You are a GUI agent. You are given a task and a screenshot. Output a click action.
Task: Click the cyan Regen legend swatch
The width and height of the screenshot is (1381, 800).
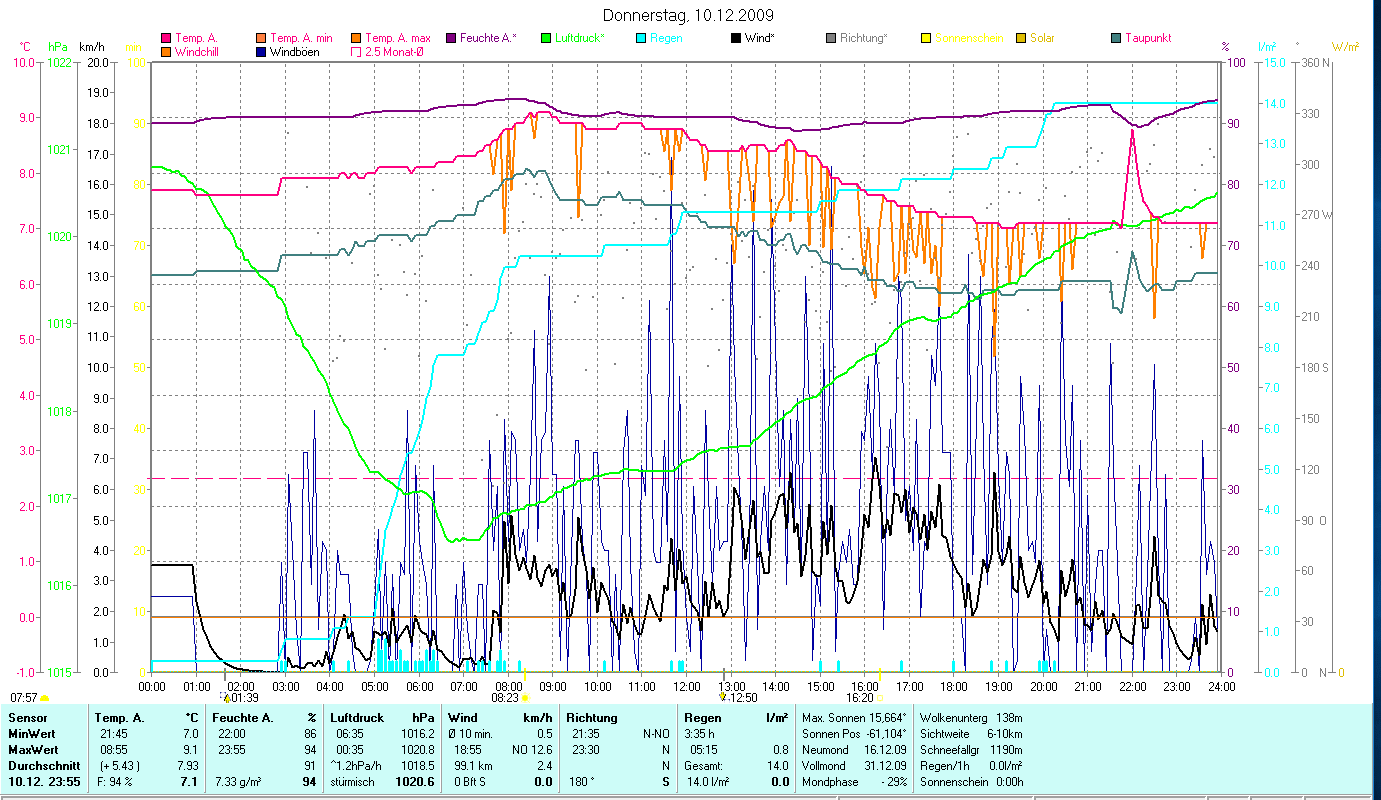tap(641, 38)
